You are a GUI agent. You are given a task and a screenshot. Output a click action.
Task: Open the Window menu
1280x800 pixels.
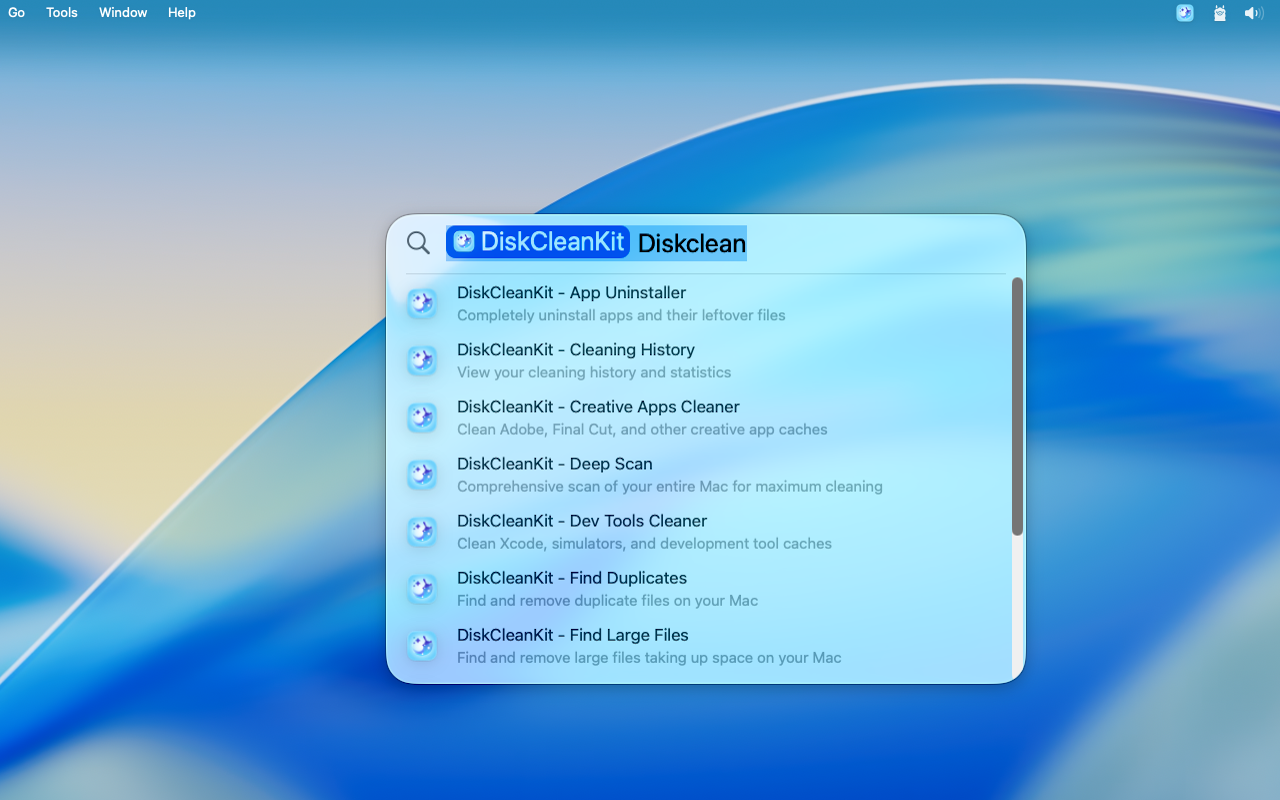[x=122, y=12]
